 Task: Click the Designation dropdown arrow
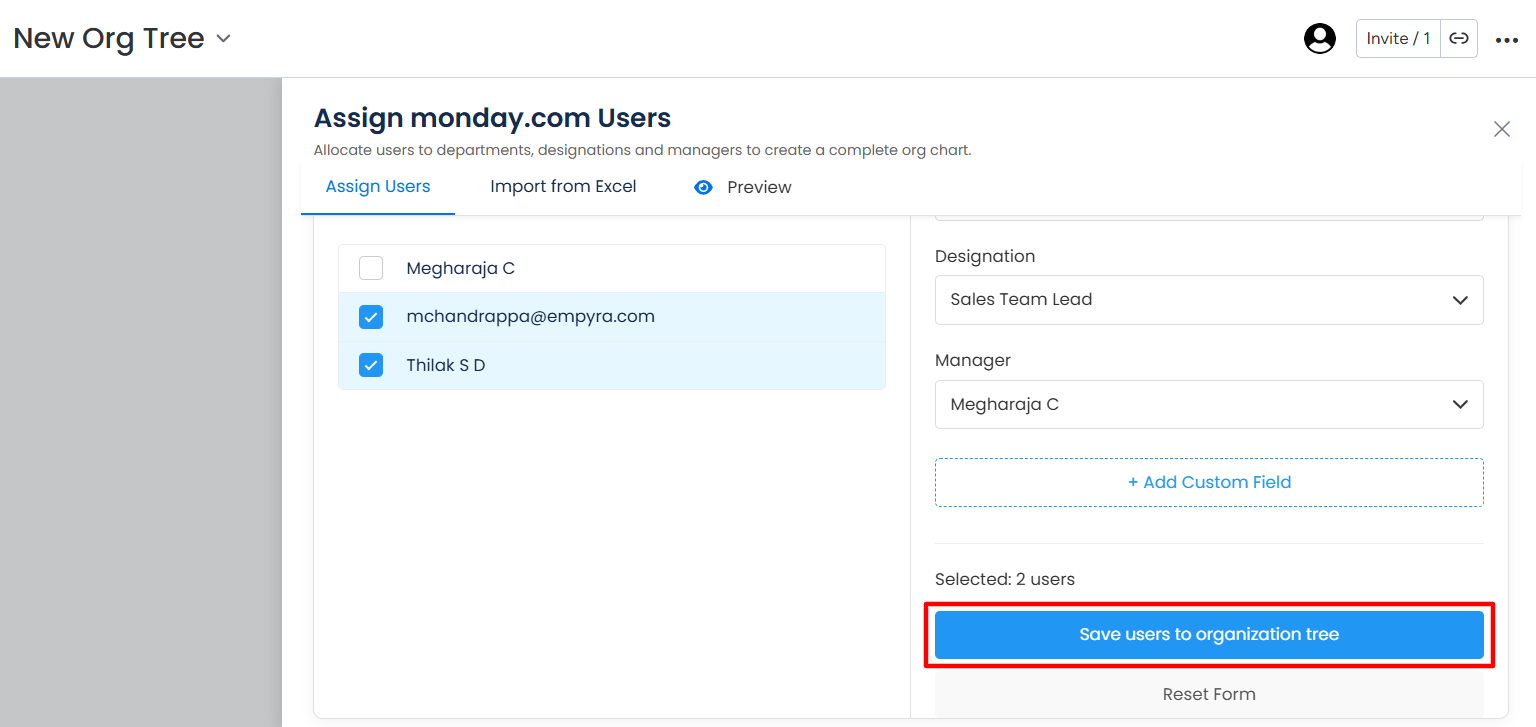(1460, 300)
